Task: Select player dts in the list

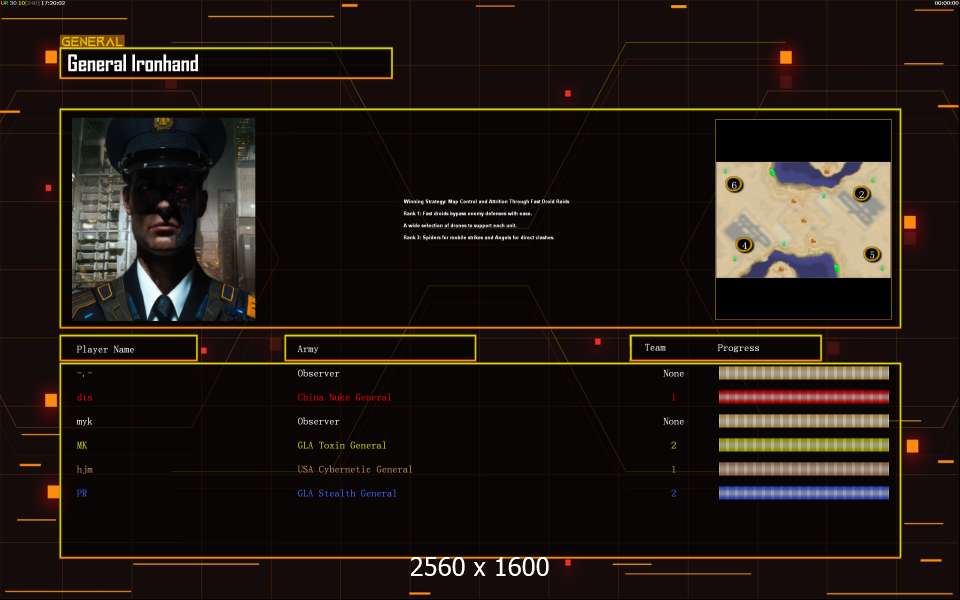Action: coord(84,397)
